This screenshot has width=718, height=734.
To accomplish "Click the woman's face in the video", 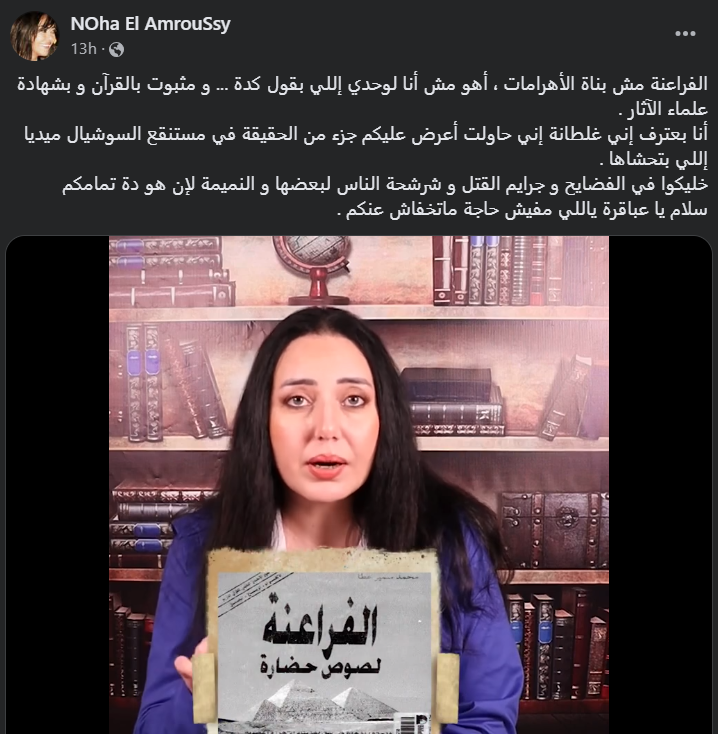I will pyautogui.click(x=325, y=417).
